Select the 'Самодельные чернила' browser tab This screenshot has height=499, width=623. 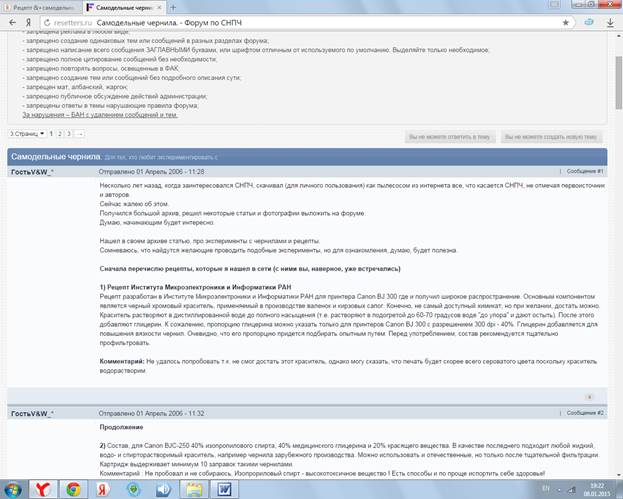click(124, 7)
